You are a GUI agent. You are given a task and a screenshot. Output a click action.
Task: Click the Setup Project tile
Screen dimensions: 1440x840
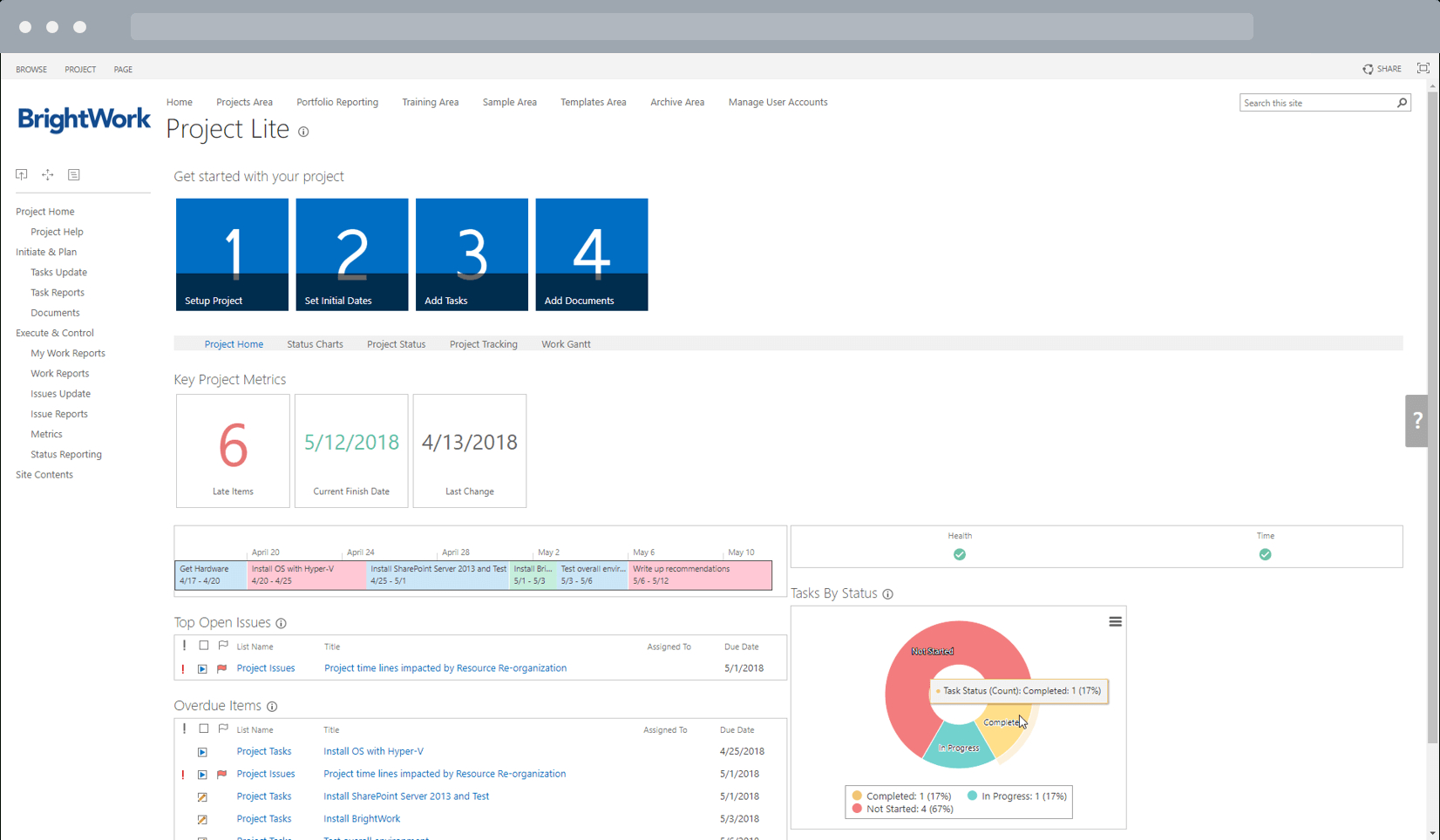click(x=232, y=254)
